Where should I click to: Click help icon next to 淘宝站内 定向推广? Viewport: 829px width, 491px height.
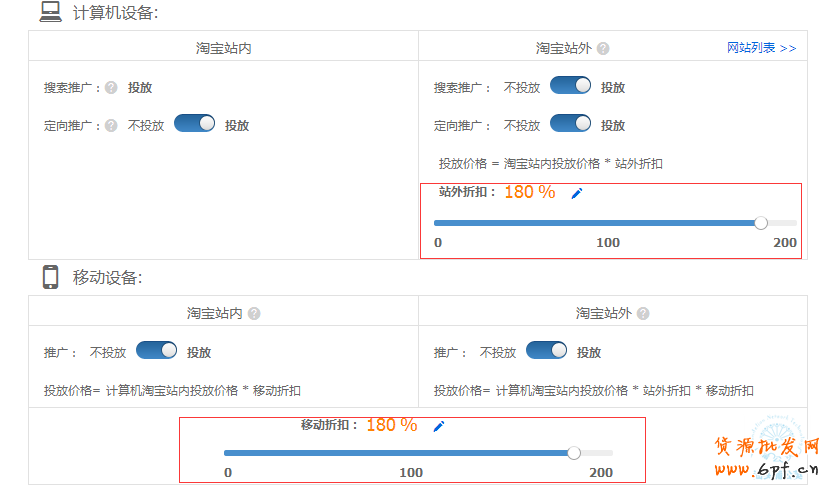tap(111, 126)
